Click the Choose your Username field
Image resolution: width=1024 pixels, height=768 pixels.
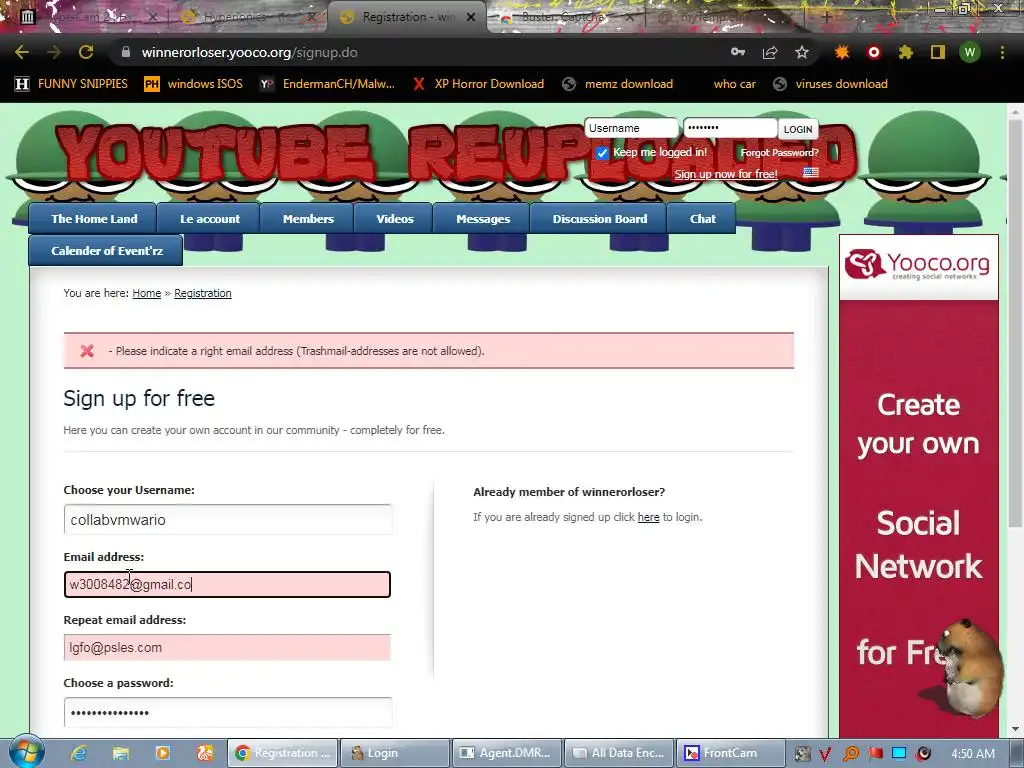[x=228, y=520]
